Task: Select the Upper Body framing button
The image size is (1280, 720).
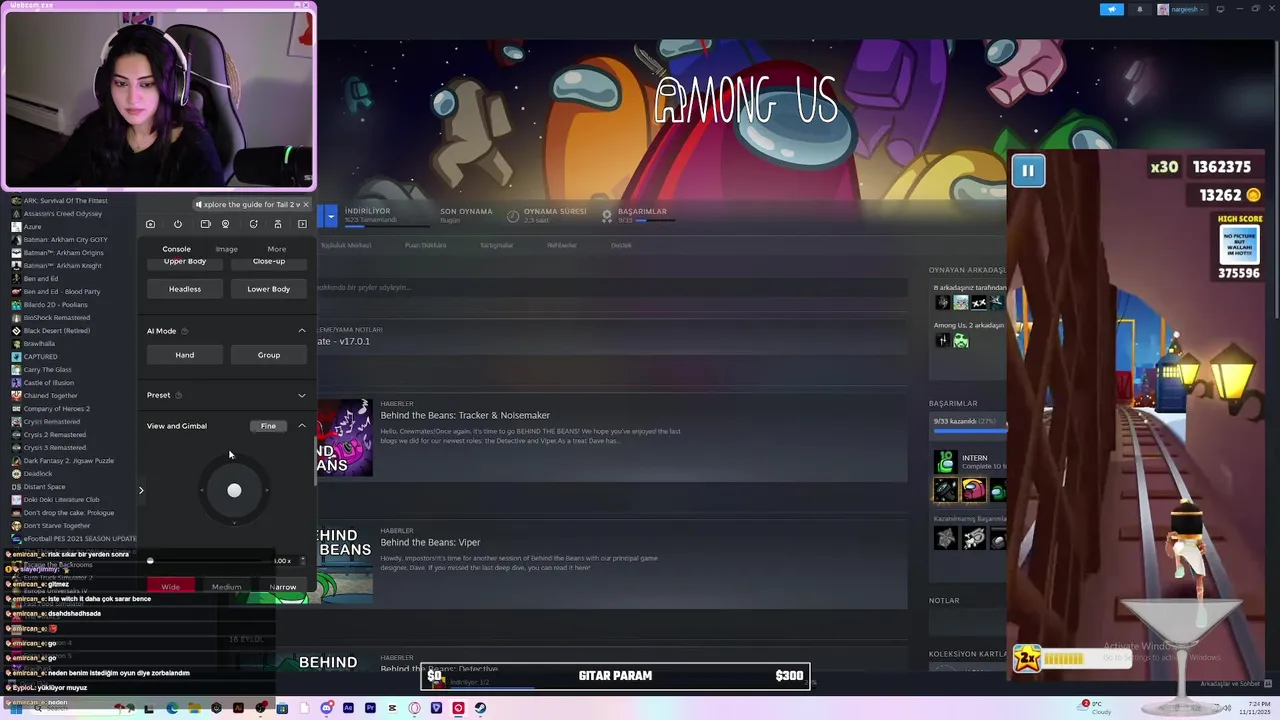Action: click(185, 262)
